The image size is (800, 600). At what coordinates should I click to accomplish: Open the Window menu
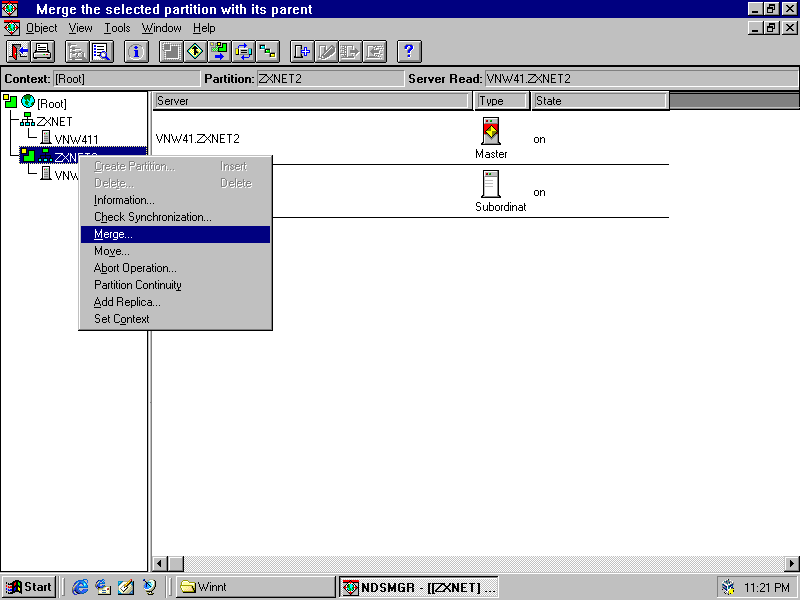click(x=162, y=28)
